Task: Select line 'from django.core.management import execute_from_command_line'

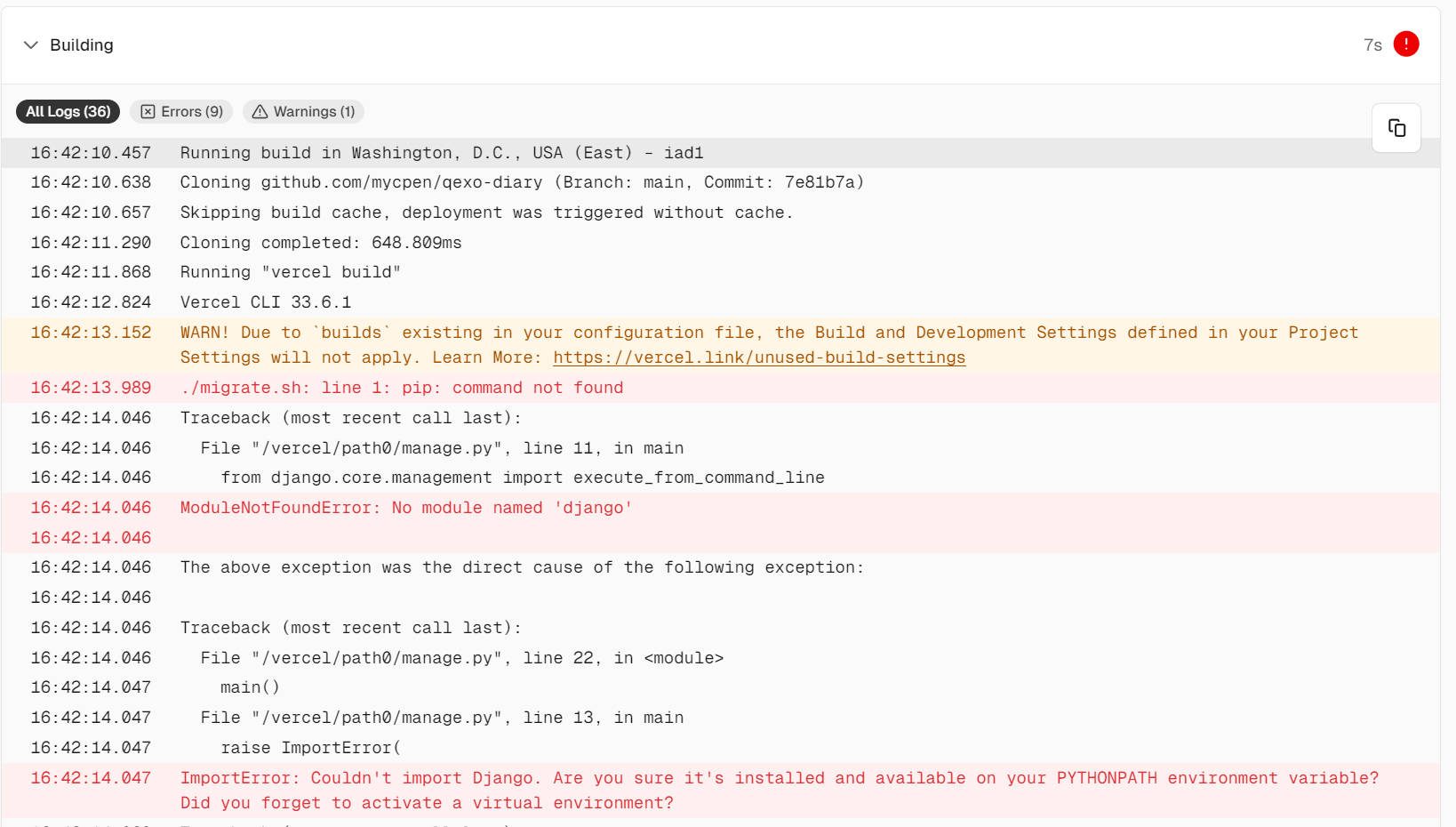Action: [x=721, y=478]
